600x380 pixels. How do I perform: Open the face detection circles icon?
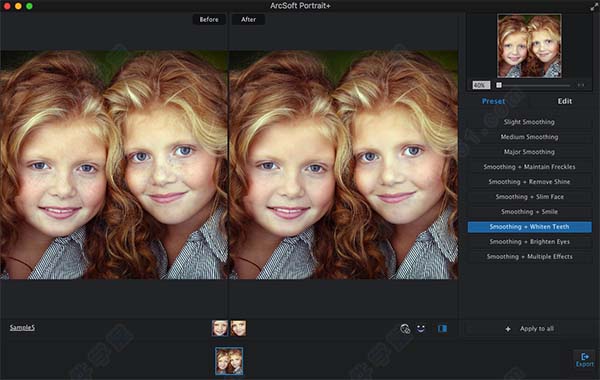click(x=405, y=328)
